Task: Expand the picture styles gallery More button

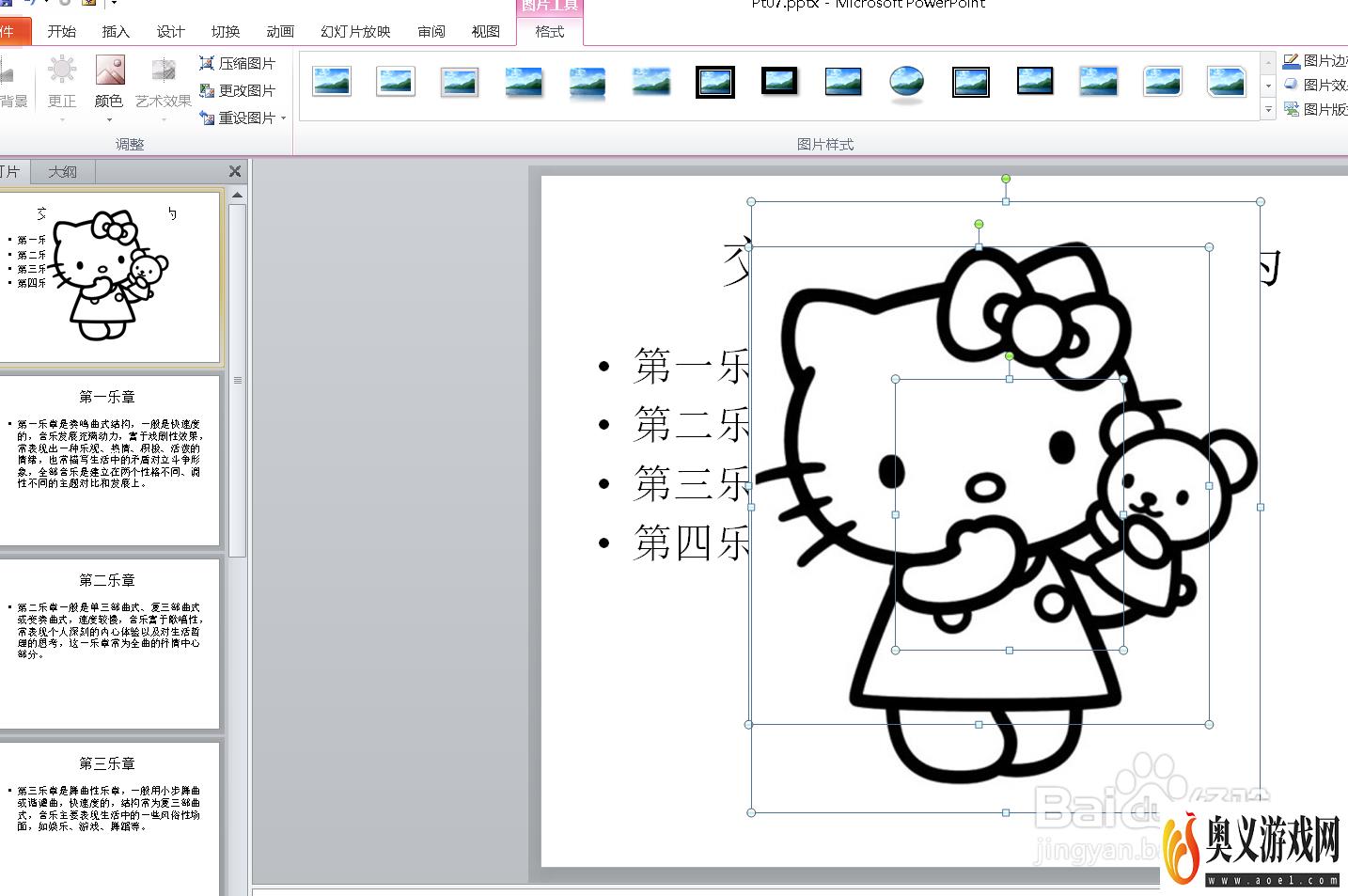Action: [1268, 109]
